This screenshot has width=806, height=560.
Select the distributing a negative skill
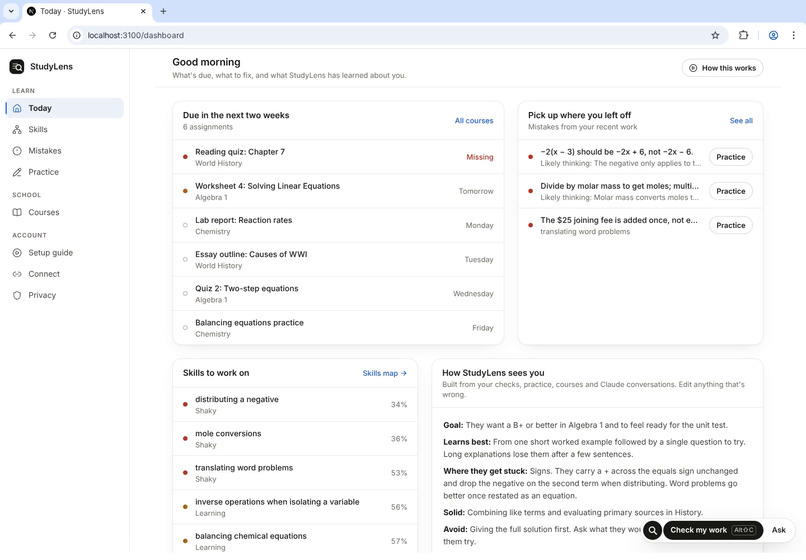295,405
